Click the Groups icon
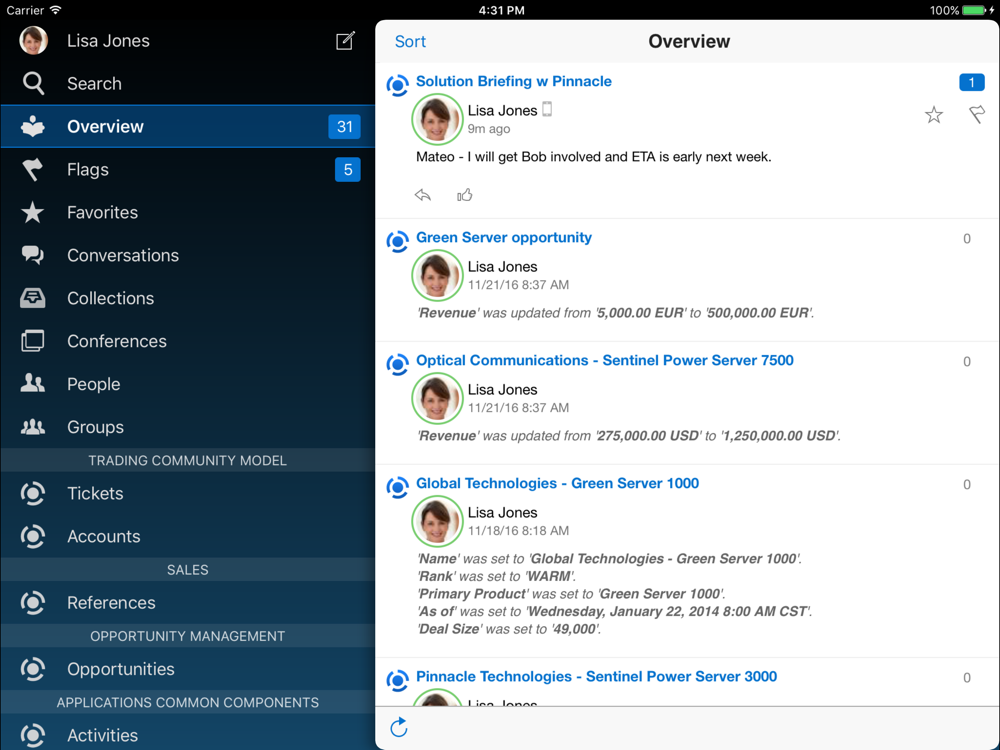The width and height of the screenshot is (1000, 750). point(33,427)
